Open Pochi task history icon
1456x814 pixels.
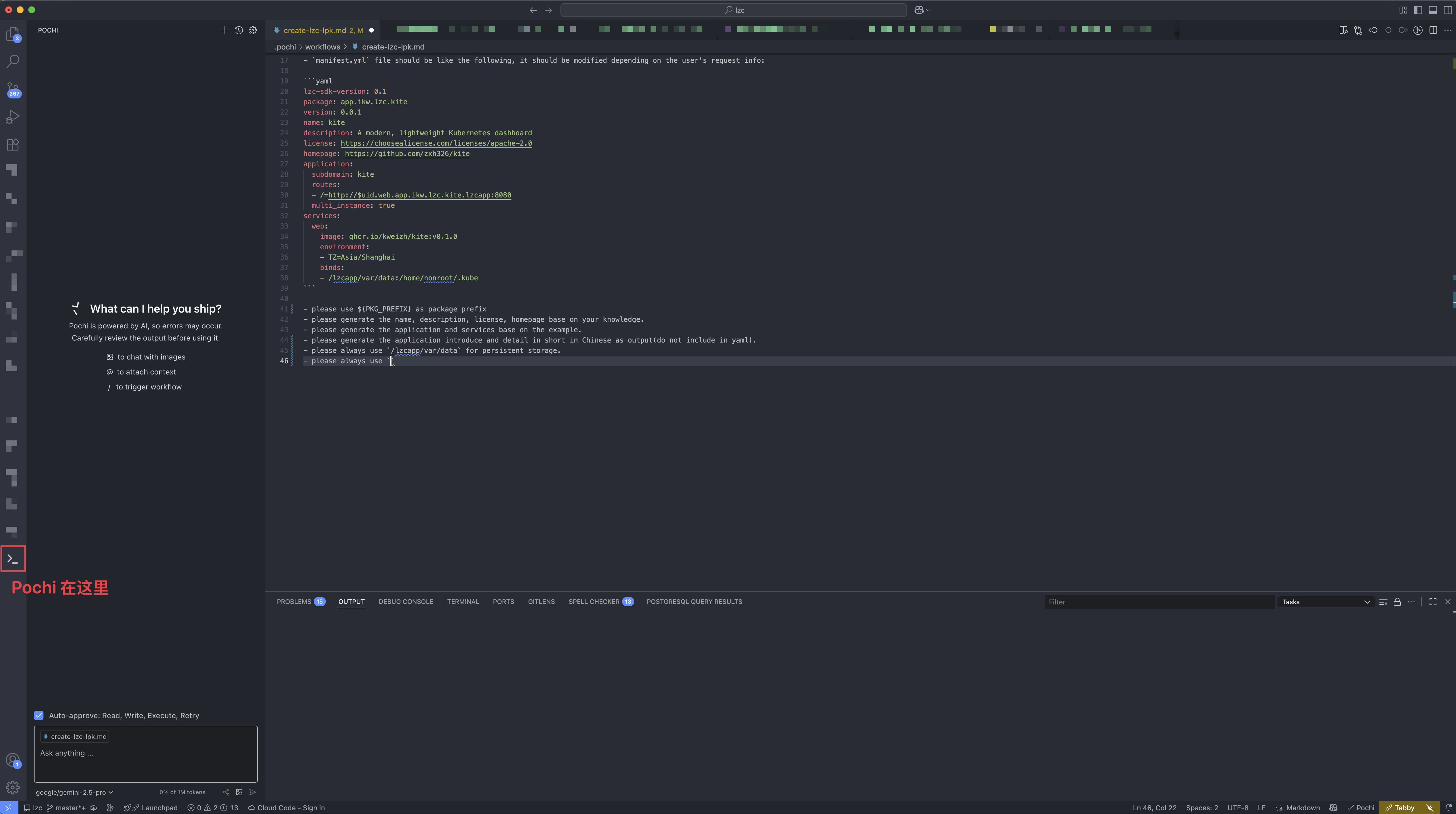(x=239, y=30)
